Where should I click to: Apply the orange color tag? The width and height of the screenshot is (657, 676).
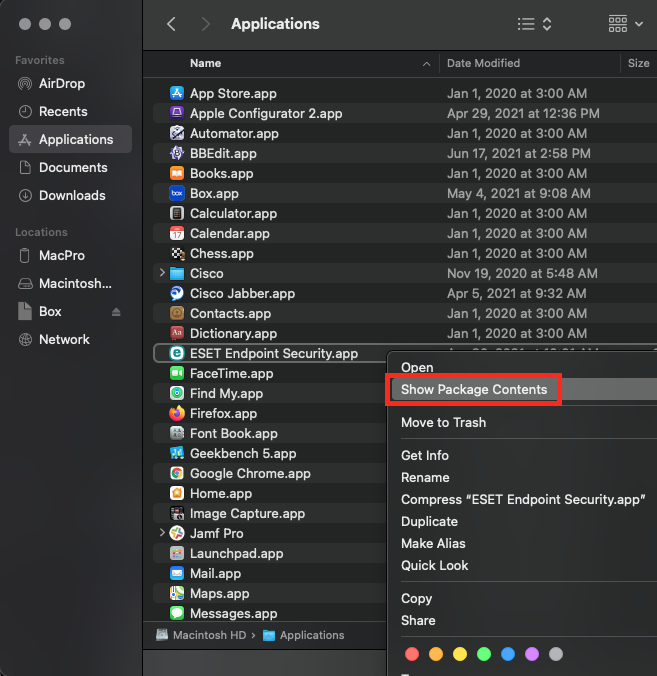pos(436,654)
